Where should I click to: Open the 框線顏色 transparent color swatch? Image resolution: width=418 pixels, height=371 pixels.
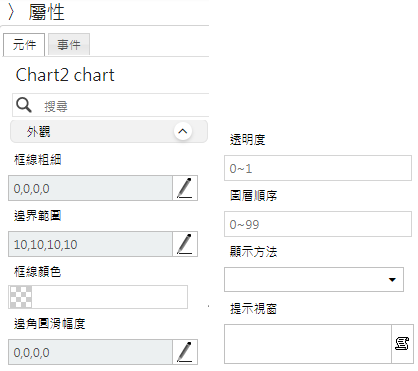click(x=21, y=297)
